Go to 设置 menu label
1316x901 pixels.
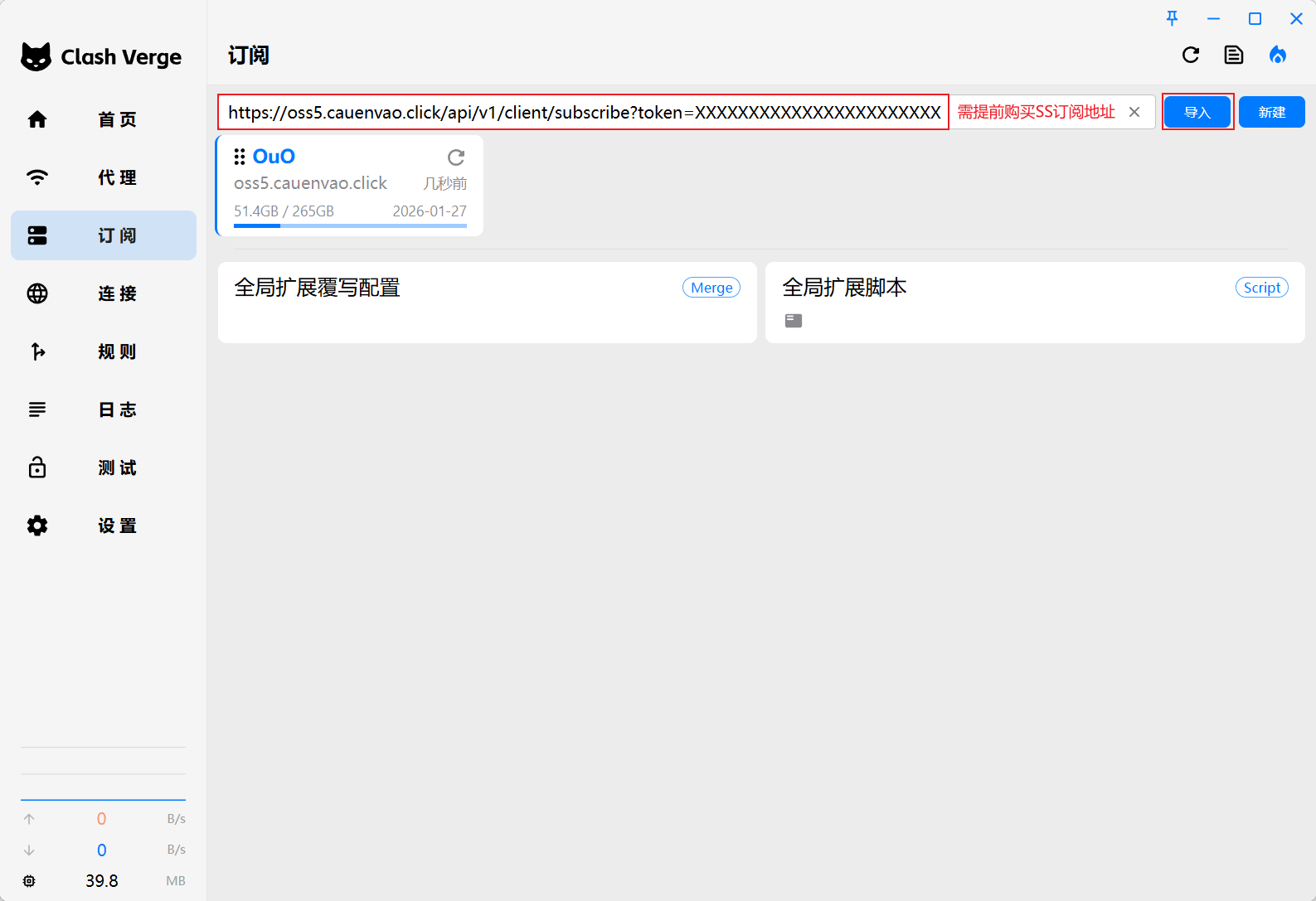[x=117, y=526]
